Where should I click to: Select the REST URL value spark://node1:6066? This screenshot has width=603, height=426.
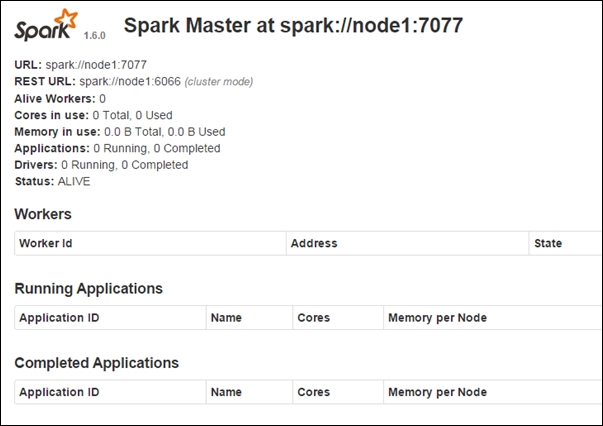[130, 82]
